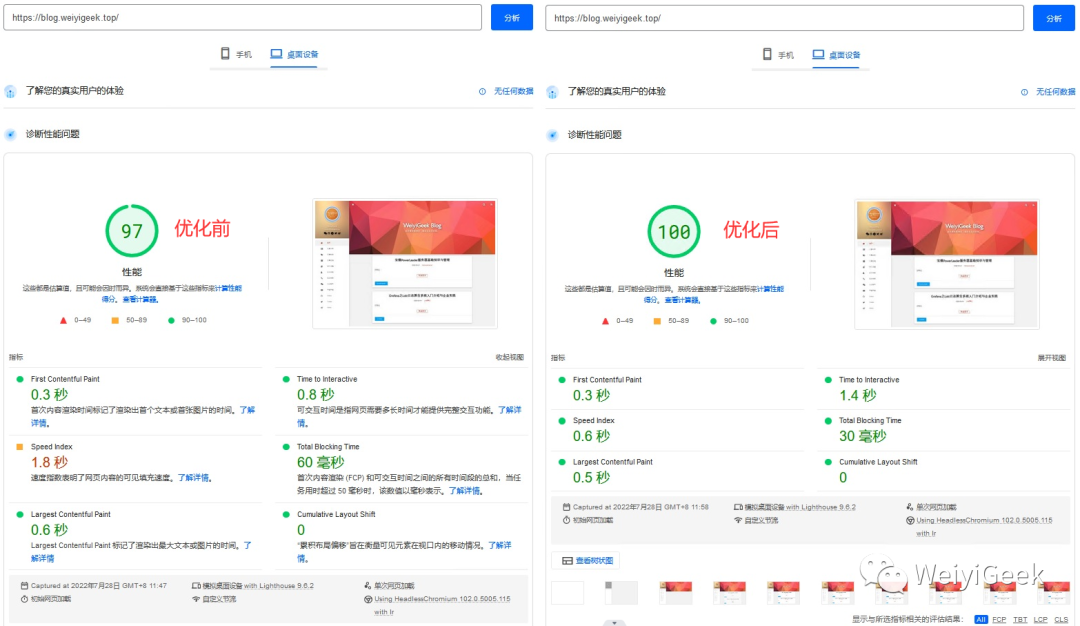The width and height of the screenshot is (1080, 626).
Task: Open the page screenshot in 优化前 panel
Action: coord(405,264)
